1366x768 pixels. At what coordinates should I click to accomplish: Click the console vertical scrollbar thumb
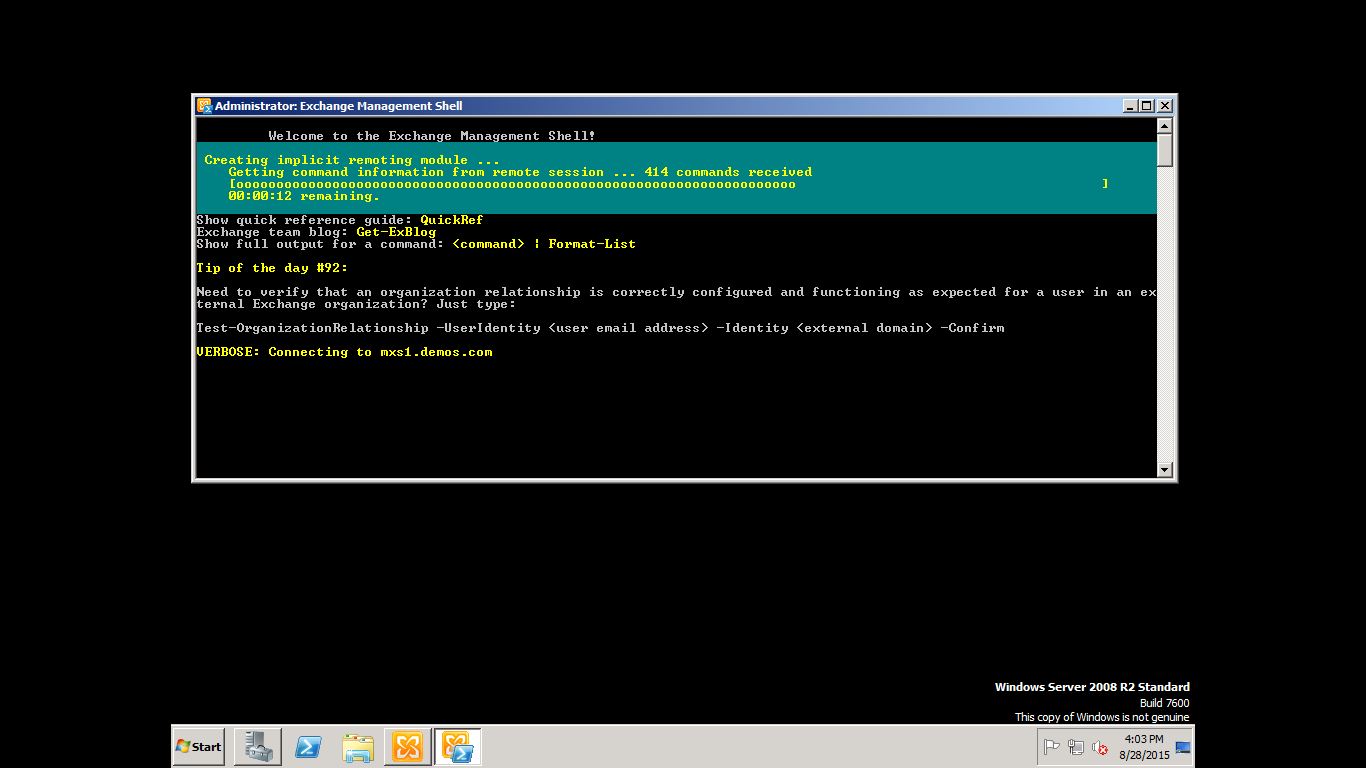1164,150
